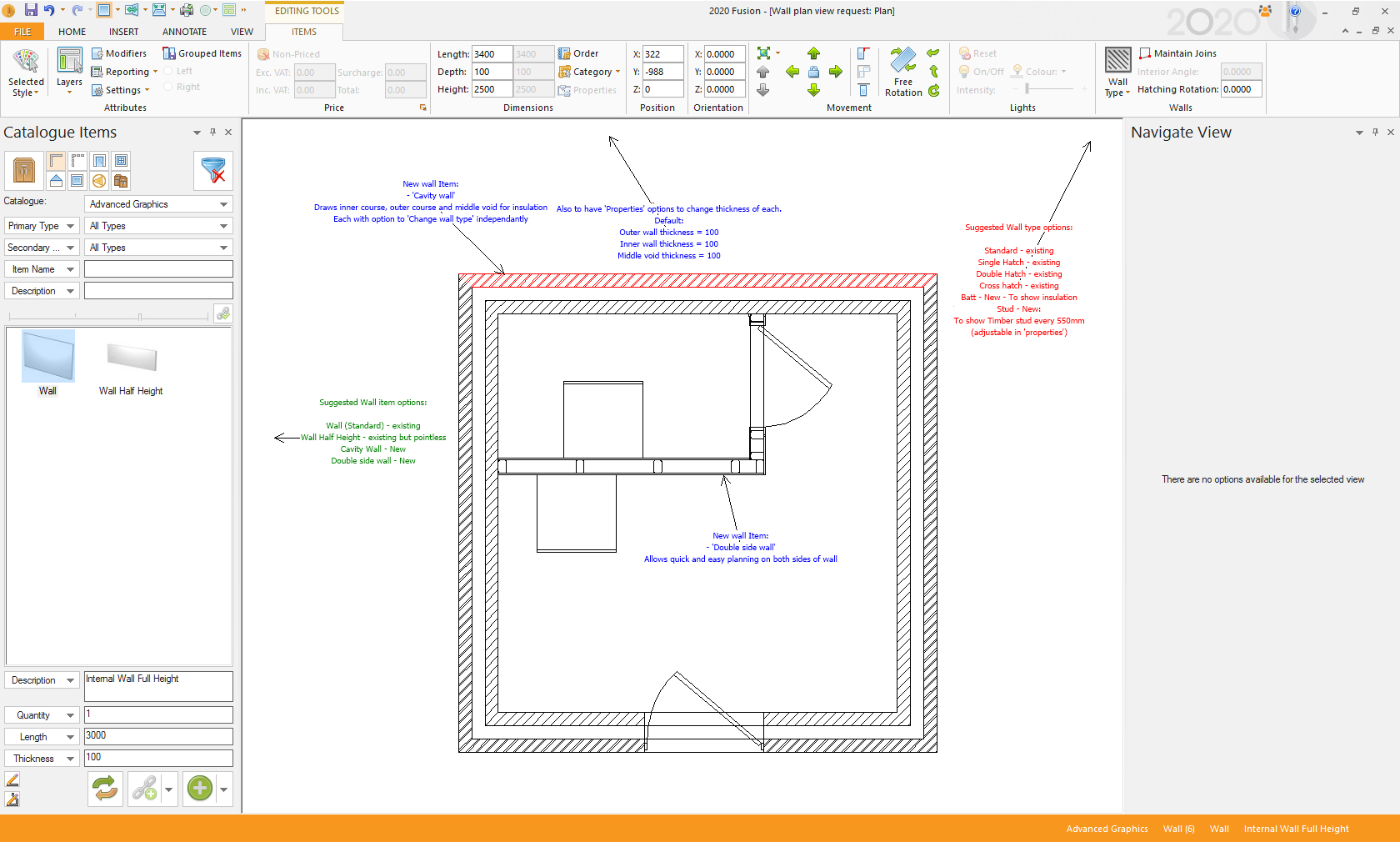The height and width of the screenshot is (842, 1400).
Task: Click the Length dimension input field
Action: (492, 54)
